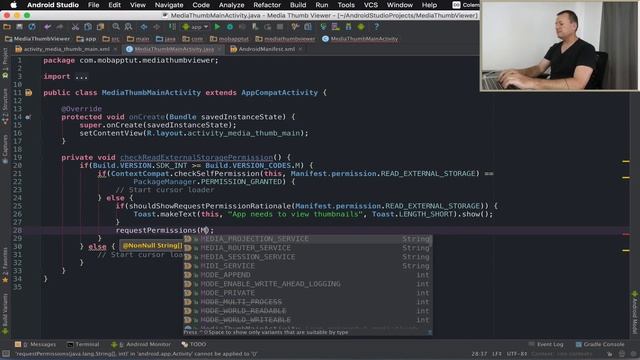Select MODE_WORLD_READABLE completion suggestion
Image resolution: width=640 pixels, height=360 pixels.
tap(308, 311)
